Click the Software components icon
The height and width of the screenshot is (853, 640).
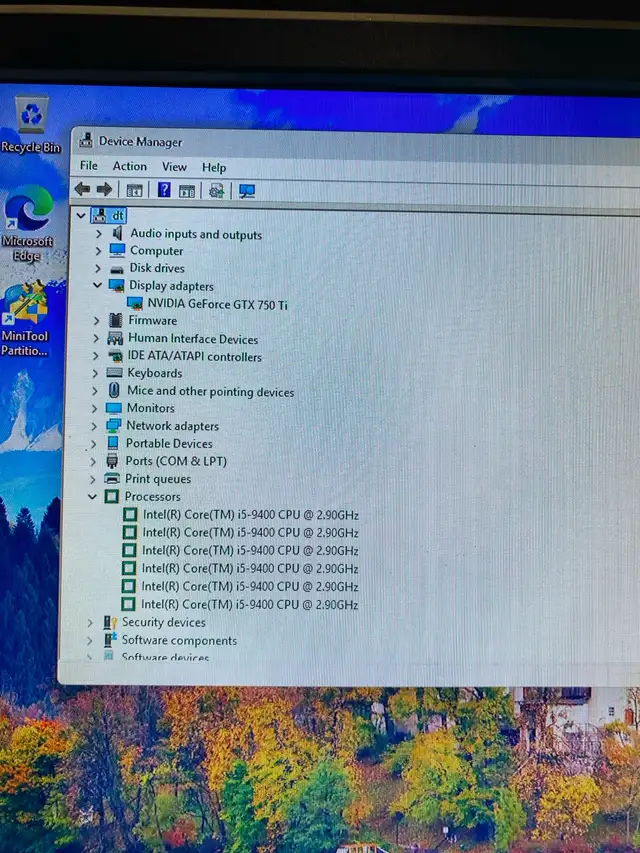[110, 640]
